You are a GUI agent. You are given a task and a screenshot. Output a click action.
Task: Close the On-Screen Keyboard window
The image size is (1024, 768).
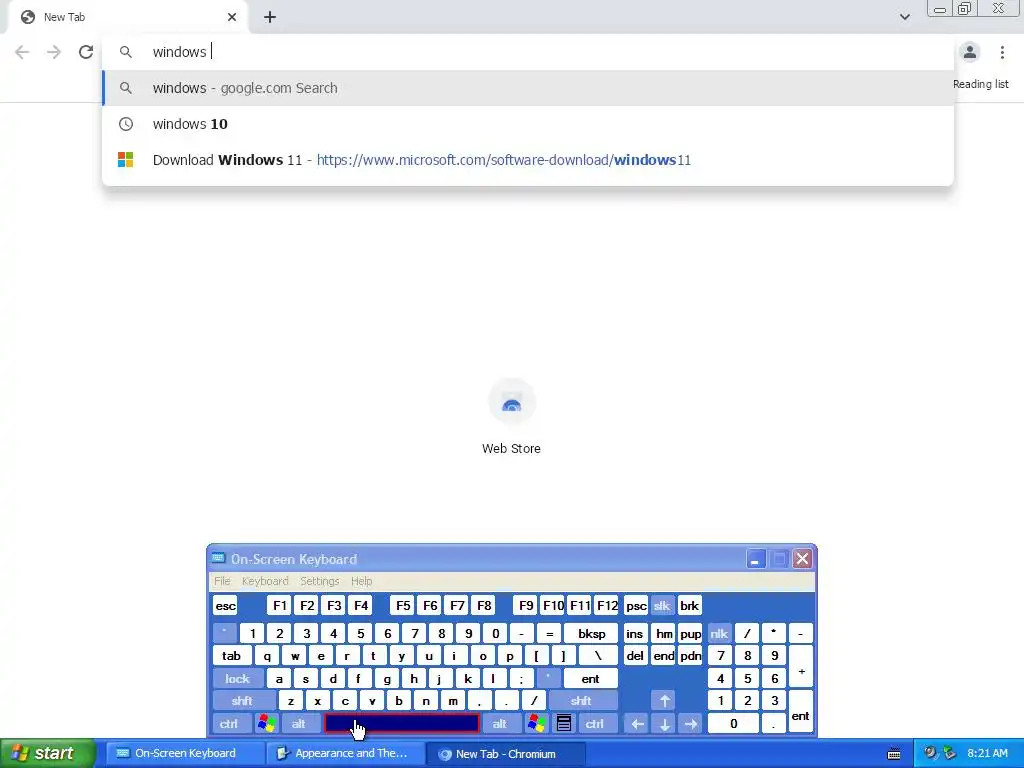[802, 559]
